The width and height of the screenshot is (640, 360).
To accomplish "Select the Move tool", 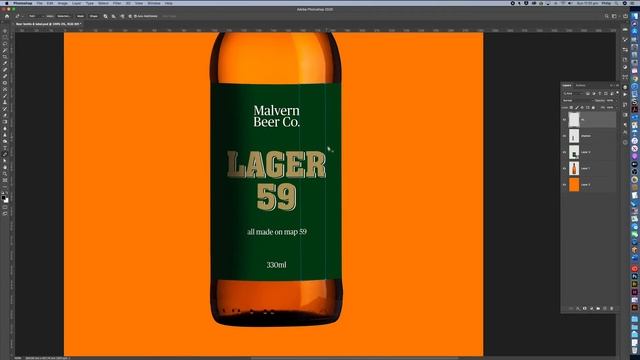I will click(x=5, y=31).
